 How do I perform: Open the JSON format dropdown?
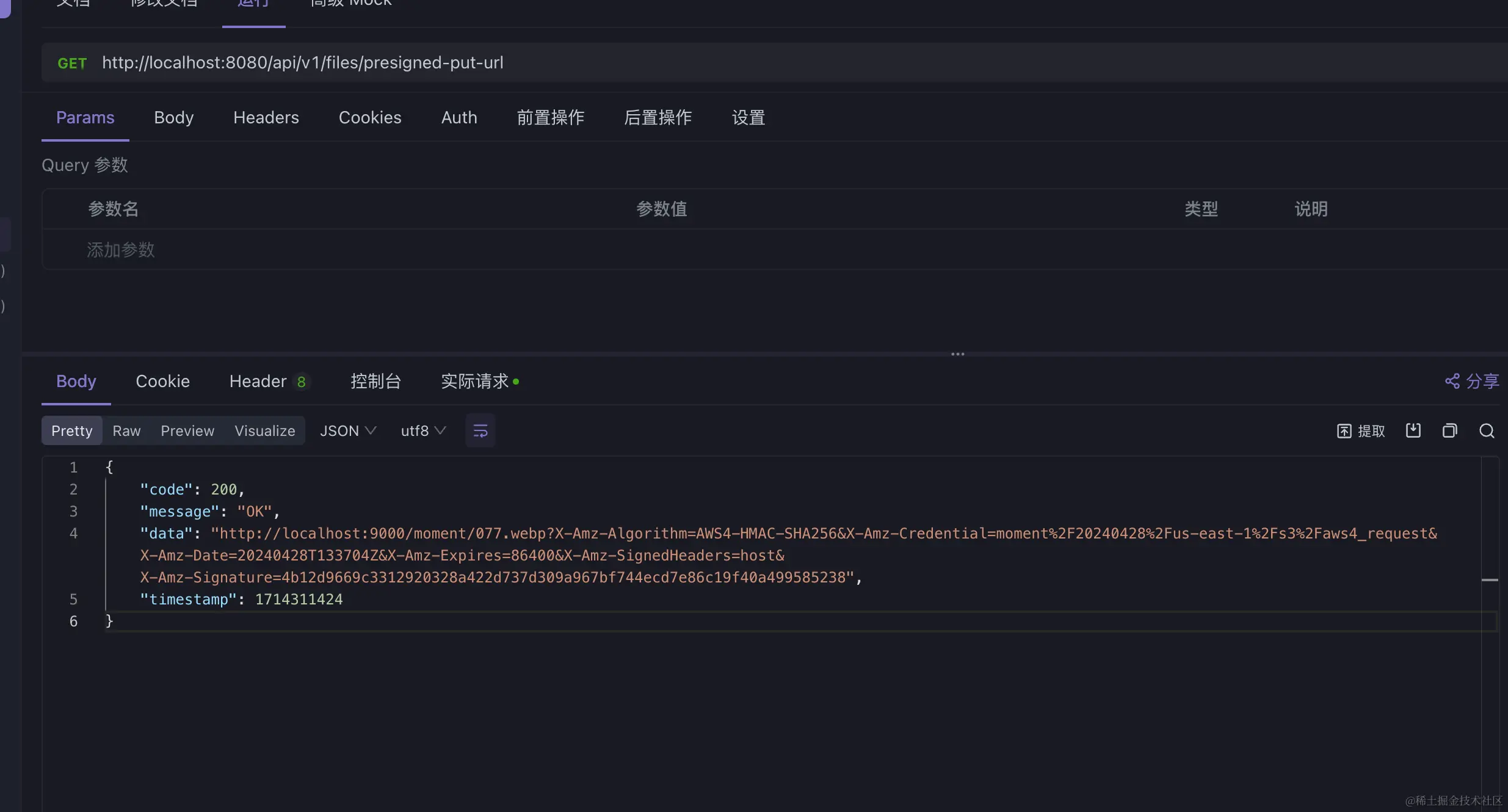(347, 431)
